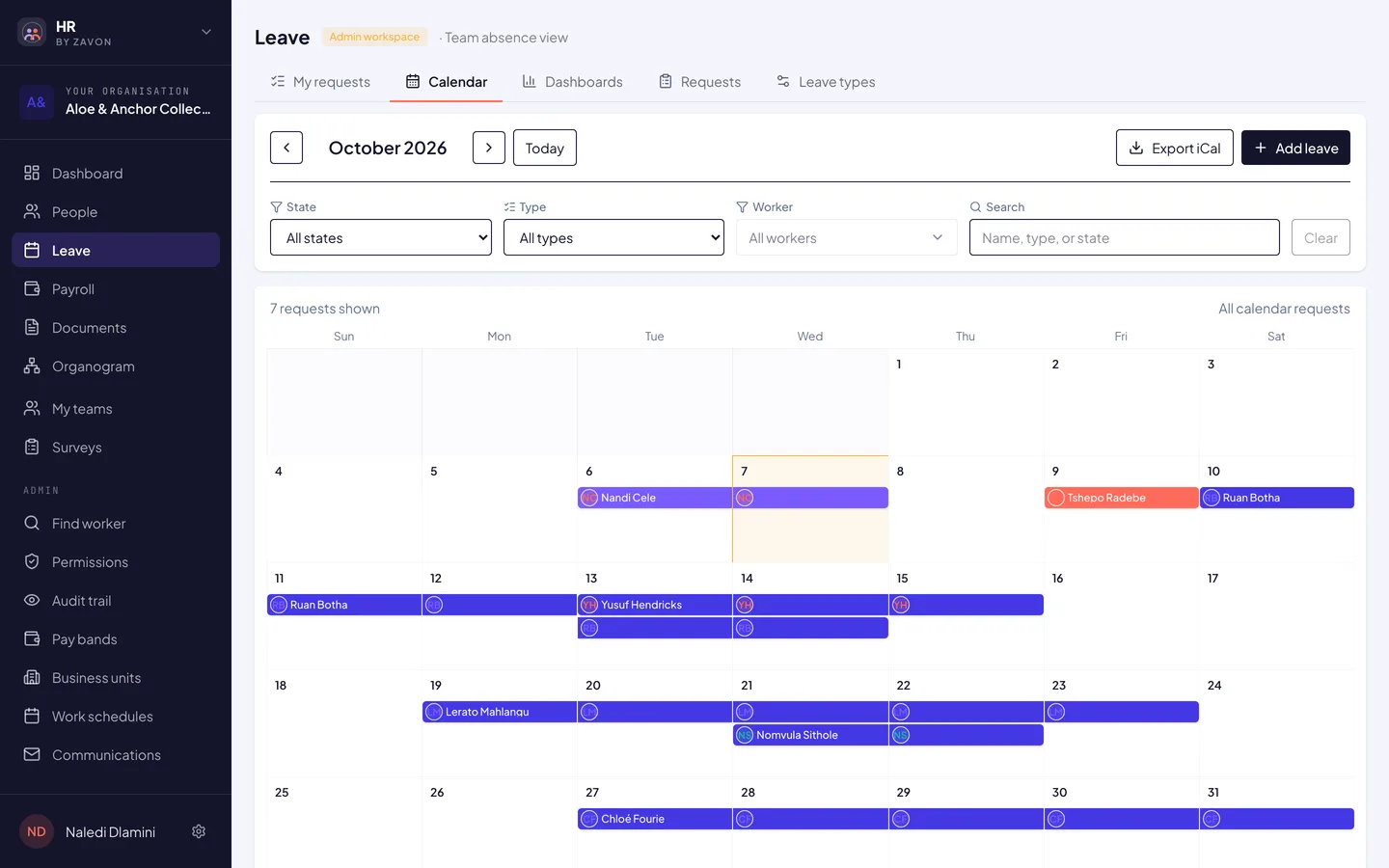Open the All states dropdown
The image size is (1389, 868).
(381, 237)
